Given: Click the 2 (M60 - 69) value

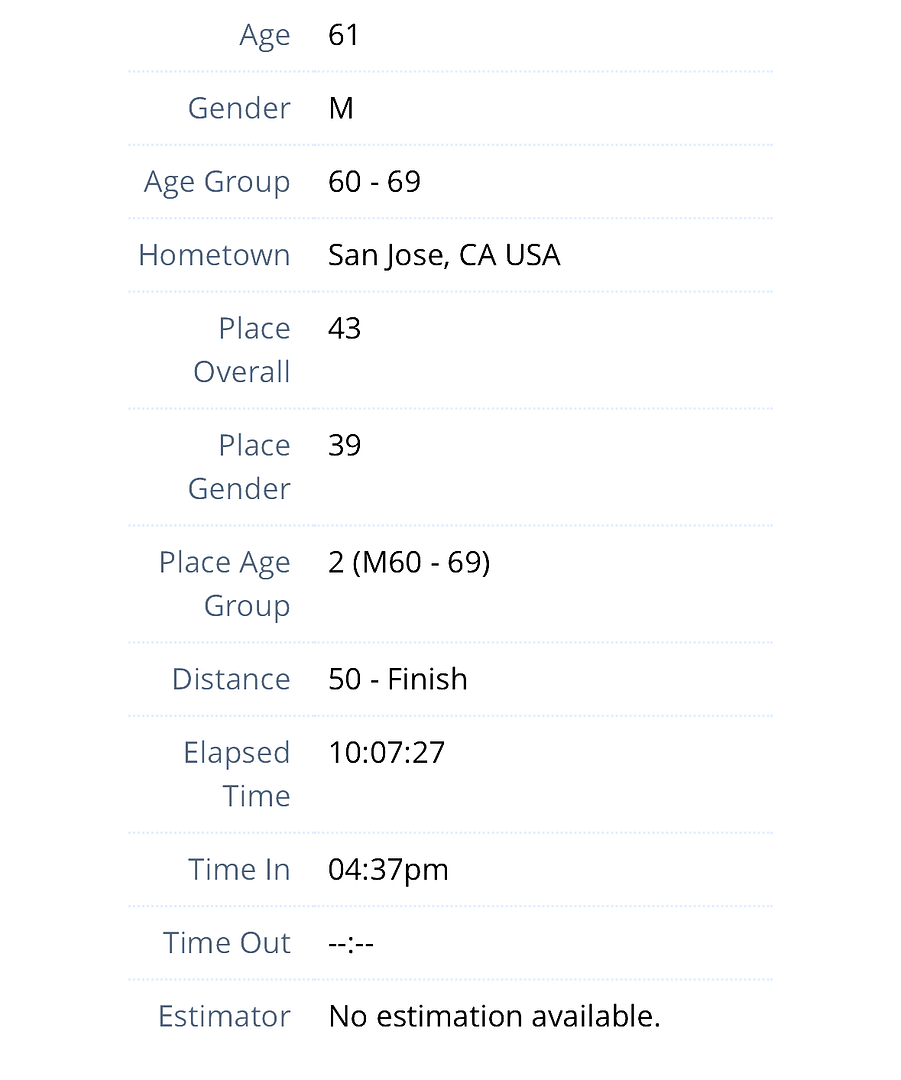Looking at the screenshot, I should pyautogui.click(x=409, y=563).
